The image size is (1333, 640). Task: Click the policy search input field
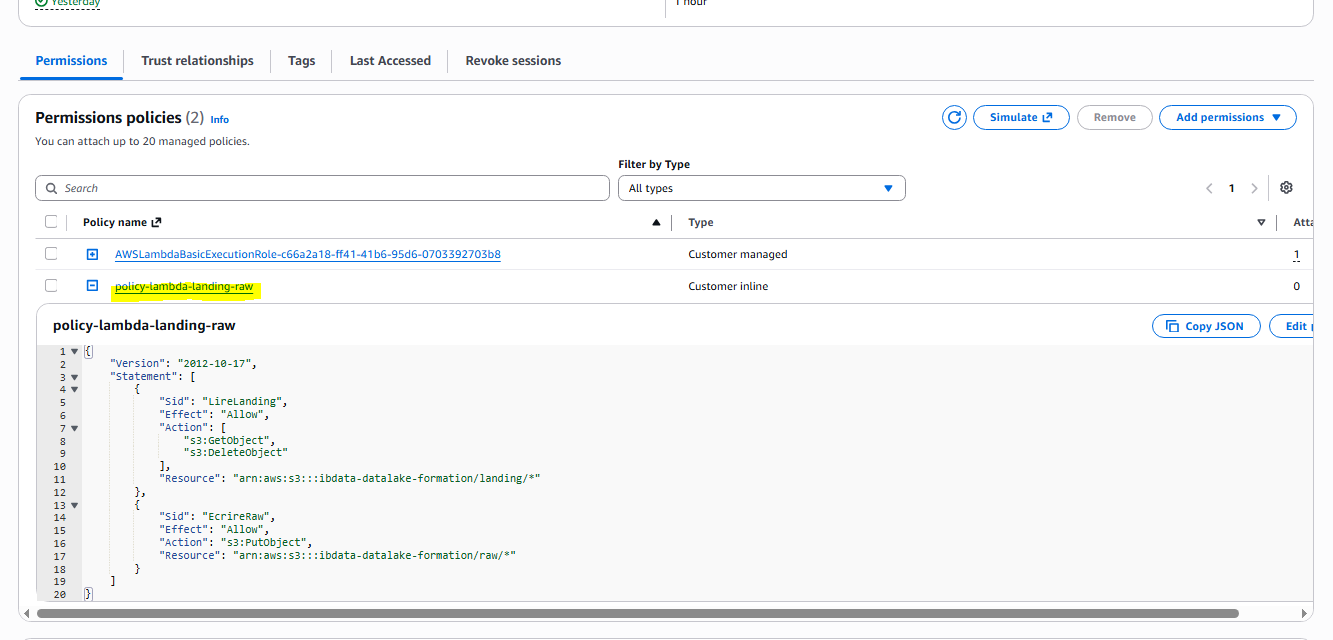coord(322,188)
